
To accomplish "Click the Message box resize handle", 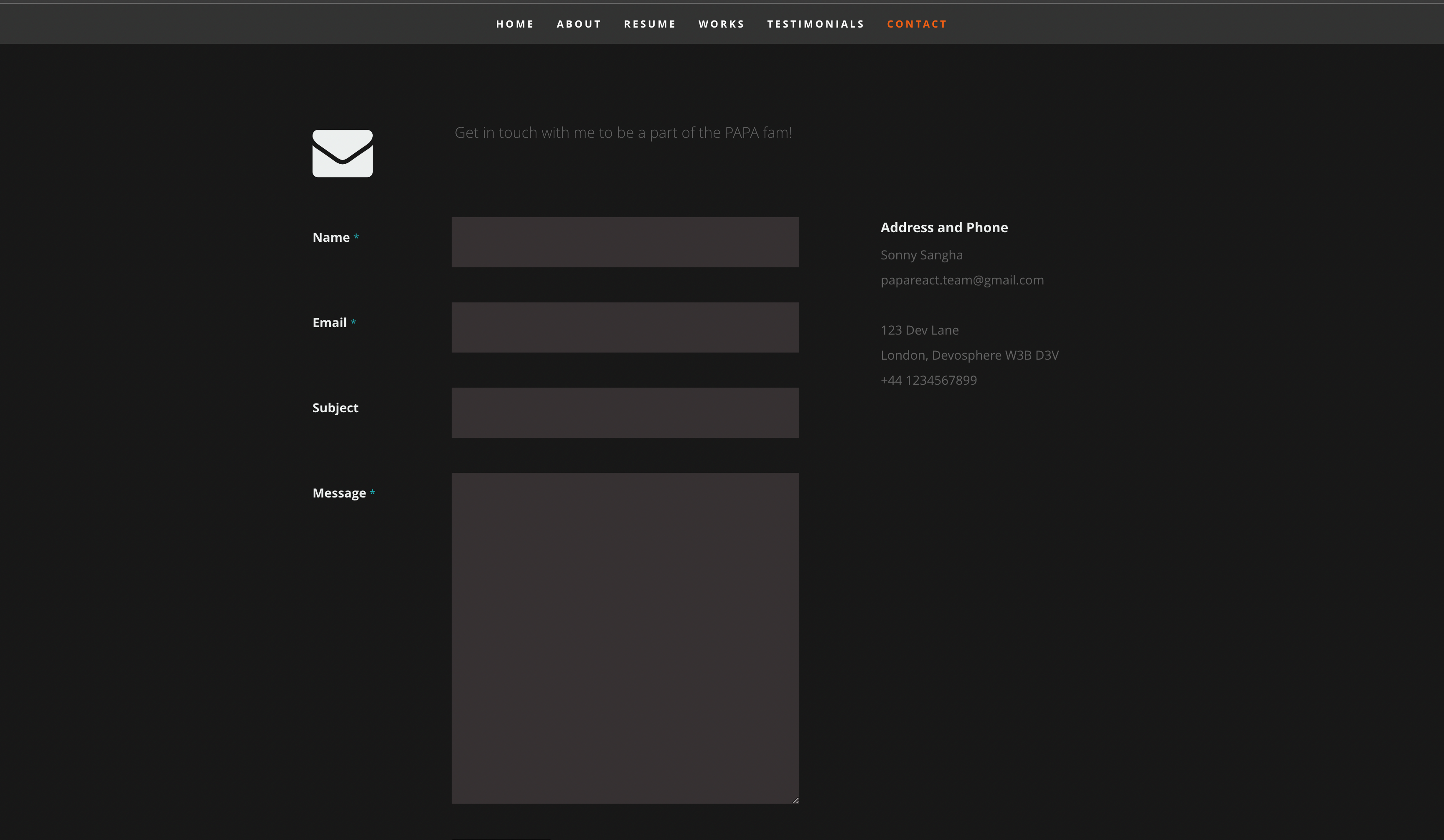I will tap(796, 800).
